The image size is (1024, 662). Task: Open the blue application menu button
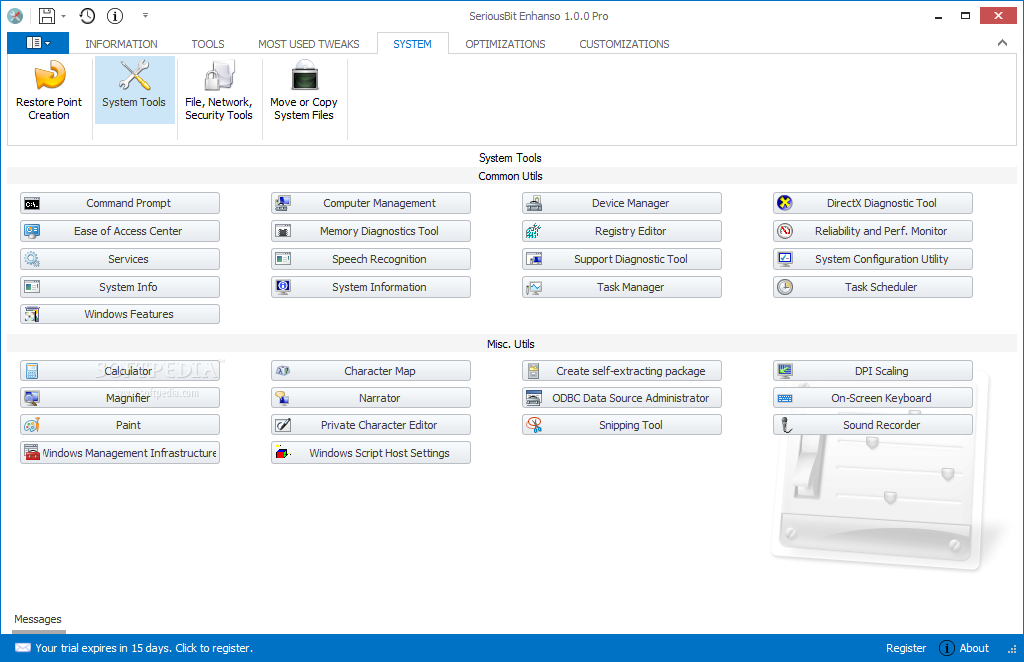point(38,43)
